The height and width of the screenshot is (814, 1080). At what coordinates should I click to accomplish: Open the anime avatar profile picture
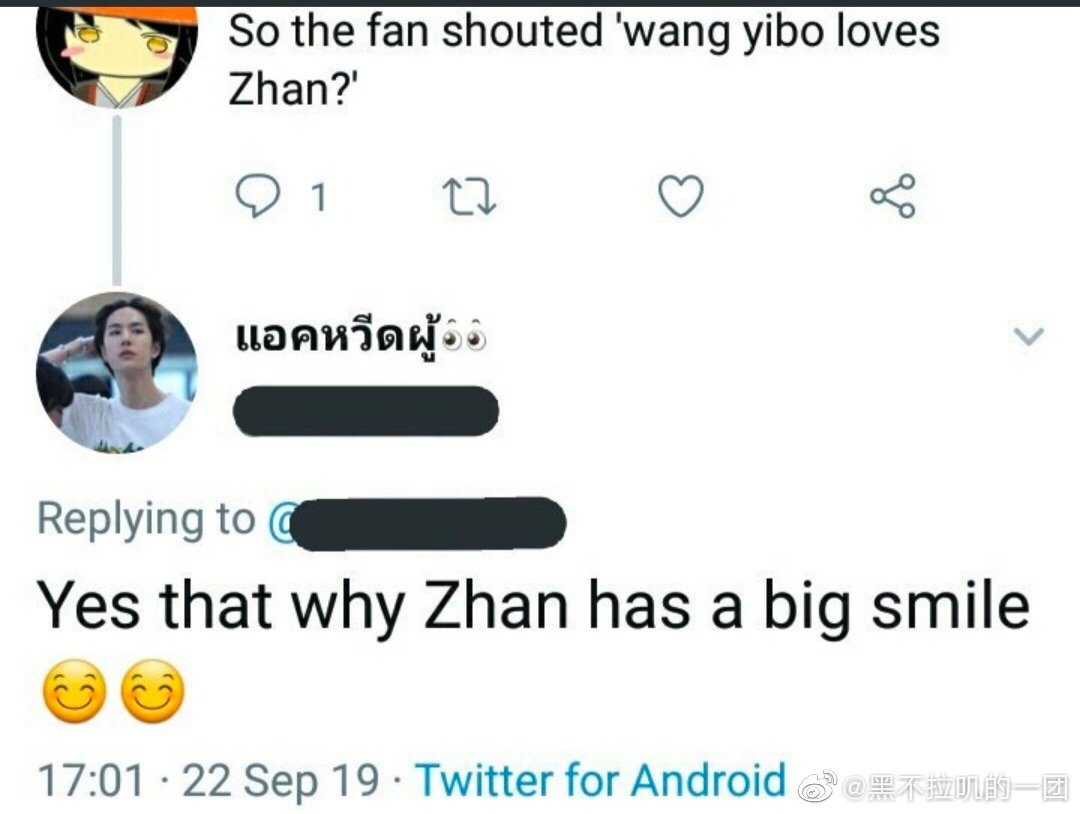117,54
